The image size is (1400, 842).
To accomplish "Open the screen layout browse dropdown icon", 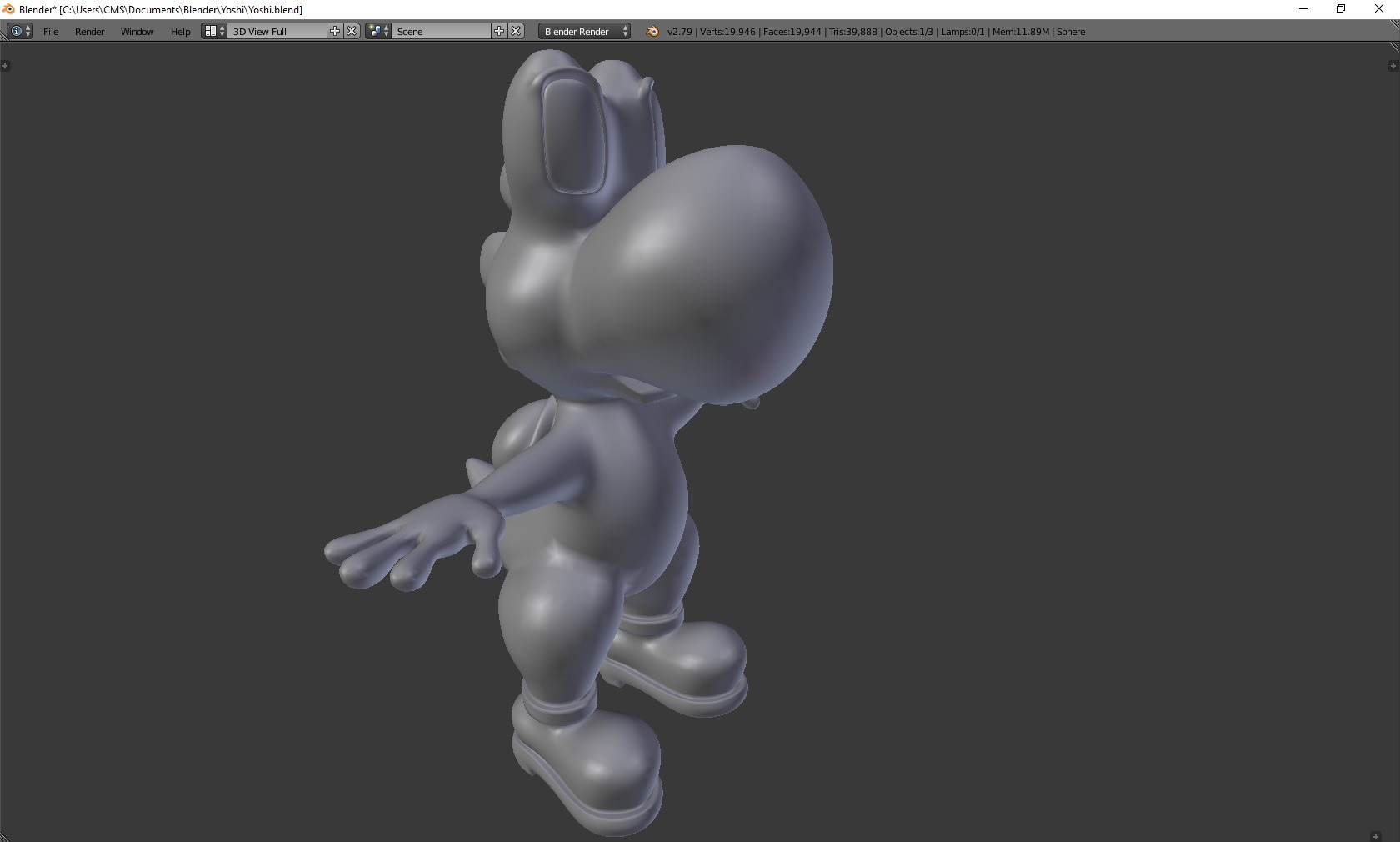I will tap(214, 31).
